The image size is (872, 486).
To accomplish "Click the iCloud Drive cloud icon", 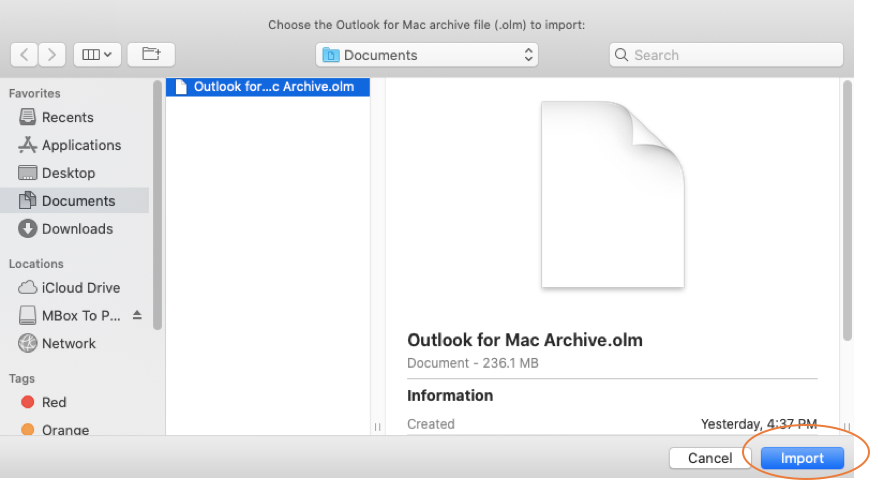I will pos(27,287).
